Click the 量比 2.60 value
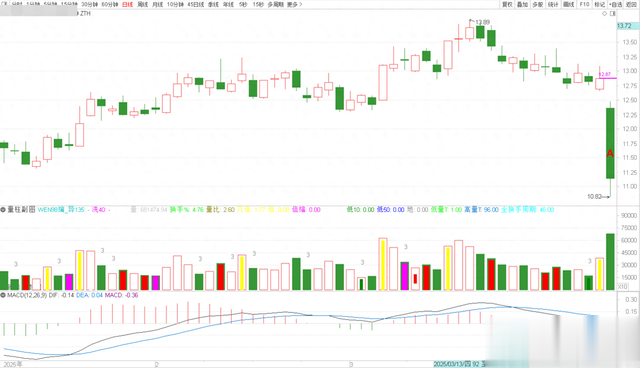The height and width of the screenshot is (368, 640). (x=220, y=210)
